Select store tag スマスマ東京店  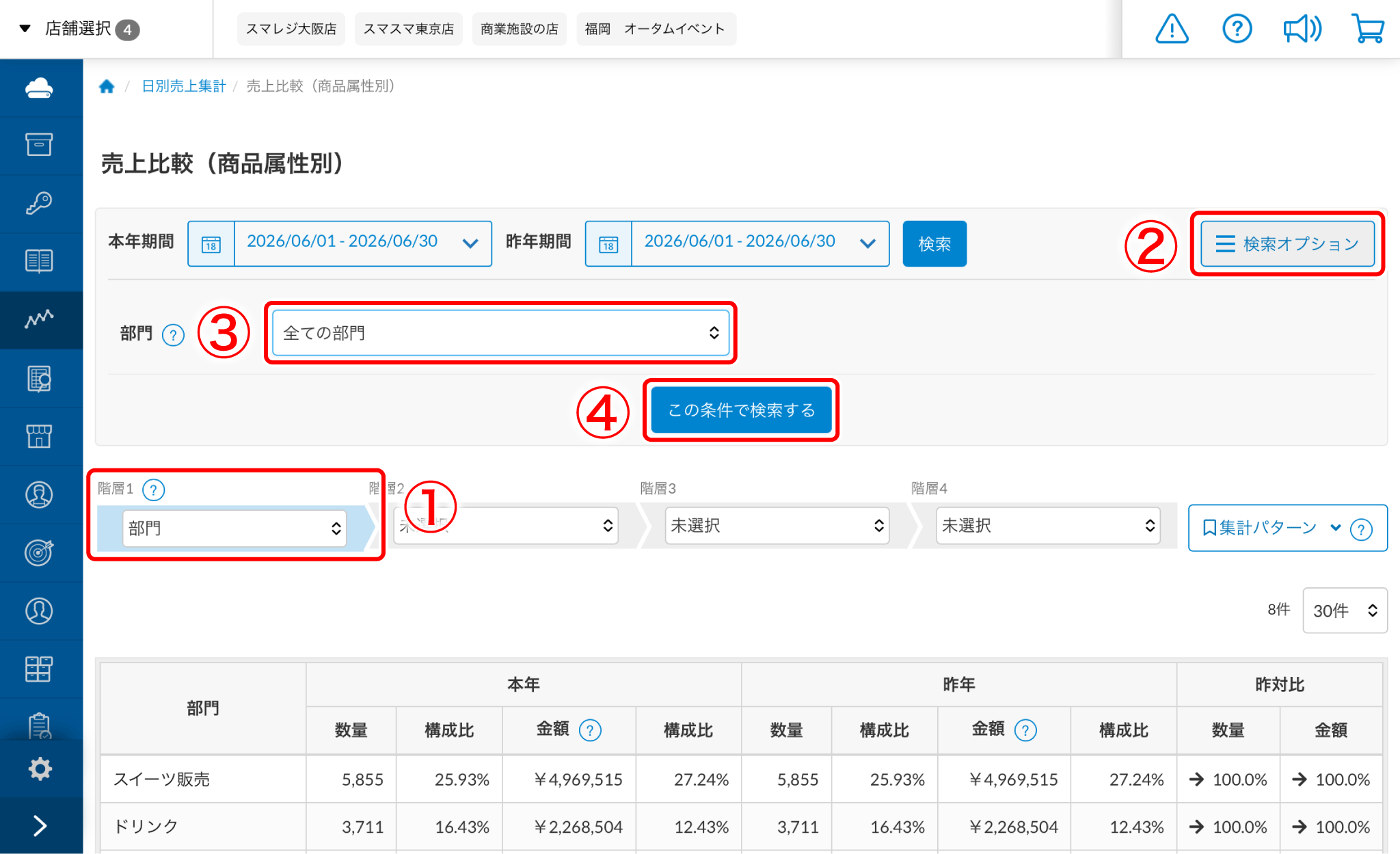tap(409, 29)
